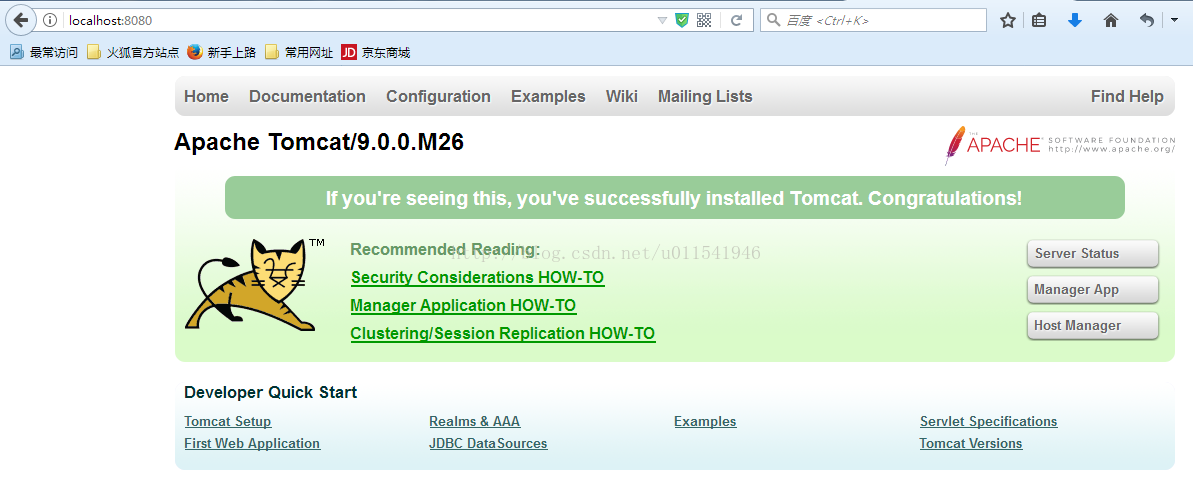Open the 常用网址 bookmark folder
The image size is (1193, 484).
(x=299, y=53)
